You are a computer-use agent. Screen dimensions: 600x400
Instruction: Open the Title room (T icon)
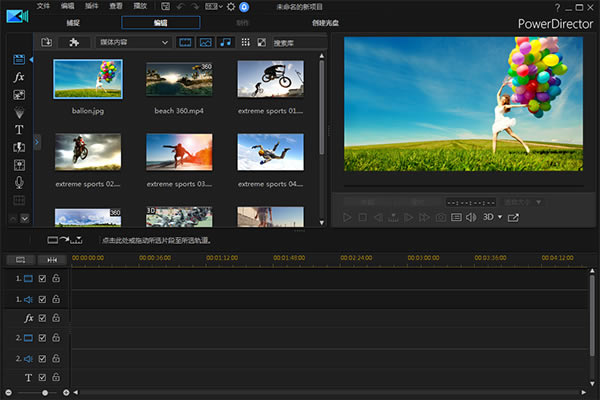click(19, 130)
